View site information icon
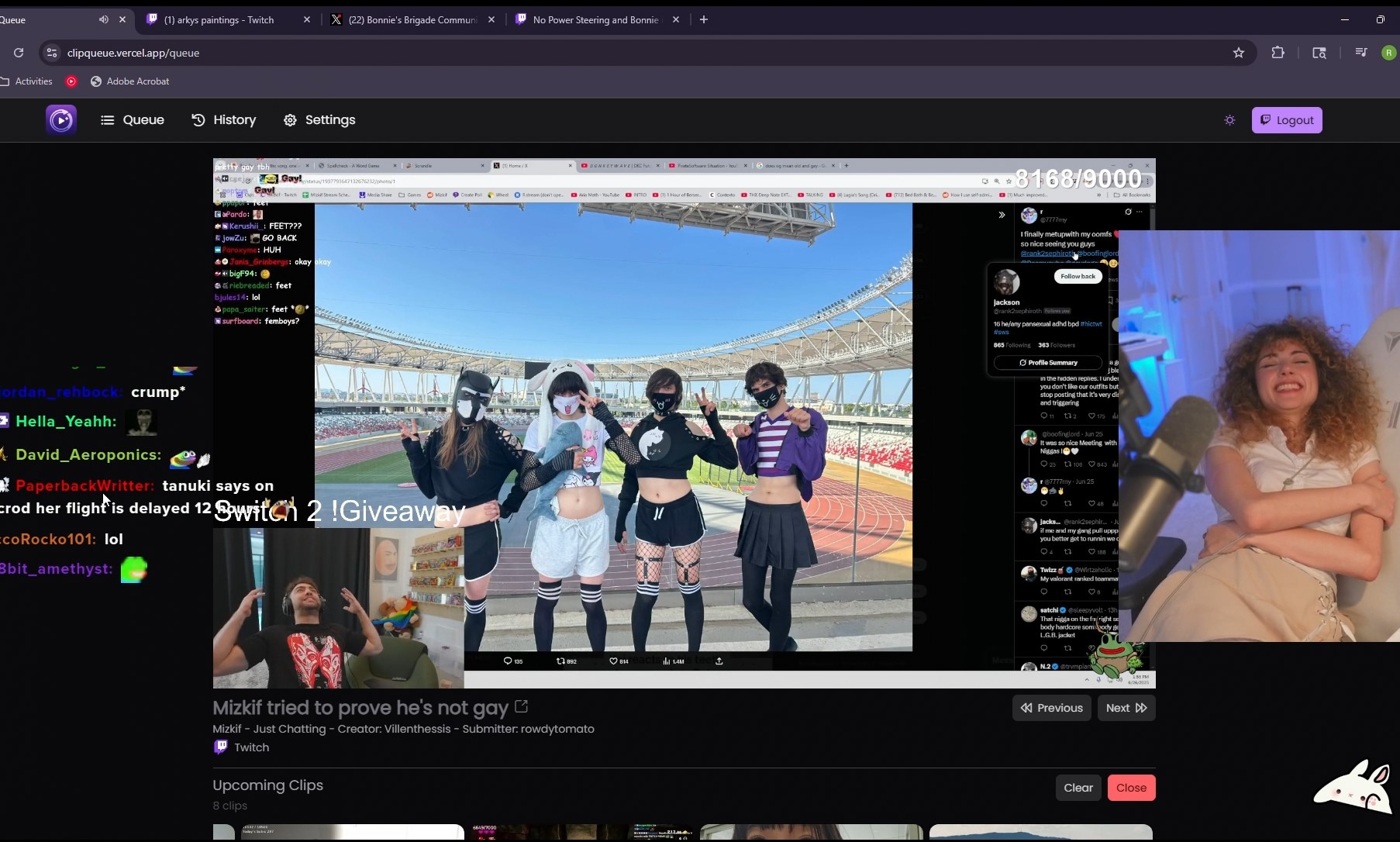1400x842 pixels. (52, 53)
